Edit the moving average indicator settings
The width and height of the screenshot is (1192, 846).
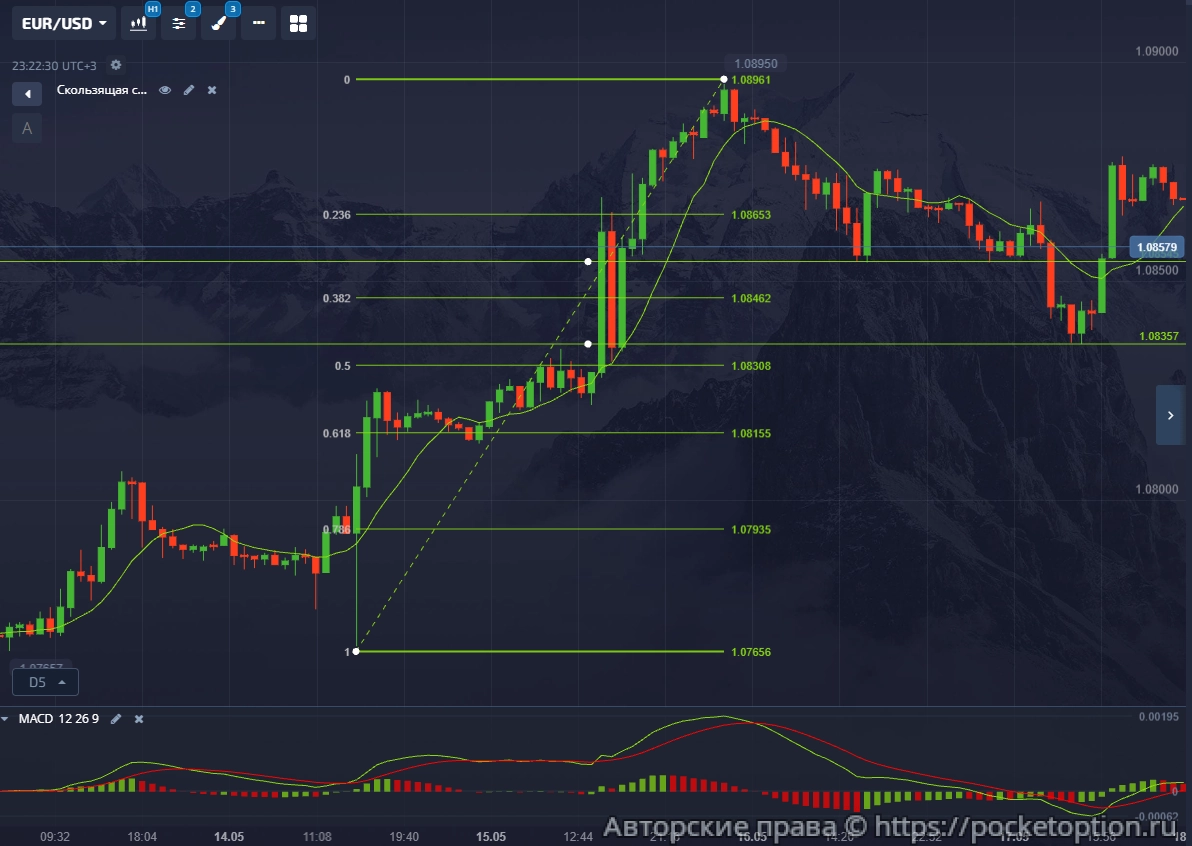tap(189, 90)
